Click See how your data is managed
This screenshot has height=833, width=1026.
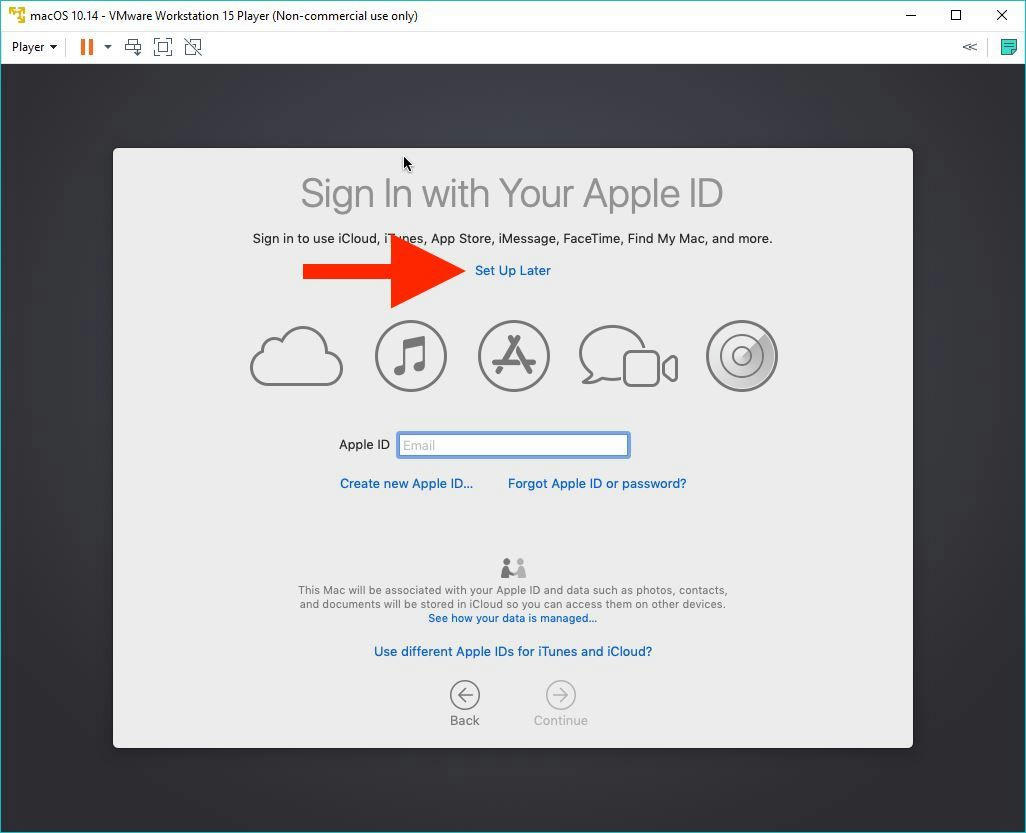(512, 618)
